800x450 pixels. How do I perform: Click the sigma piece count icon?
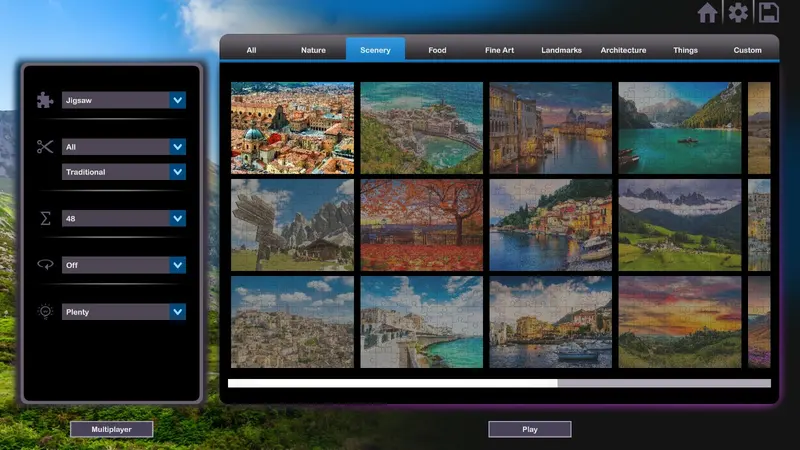click(x=45, y=218)
